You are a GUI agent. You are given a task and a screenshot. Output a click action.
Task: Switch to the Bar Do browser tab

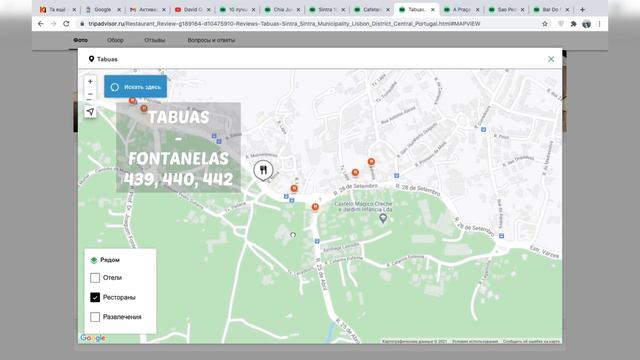[551, 9]
